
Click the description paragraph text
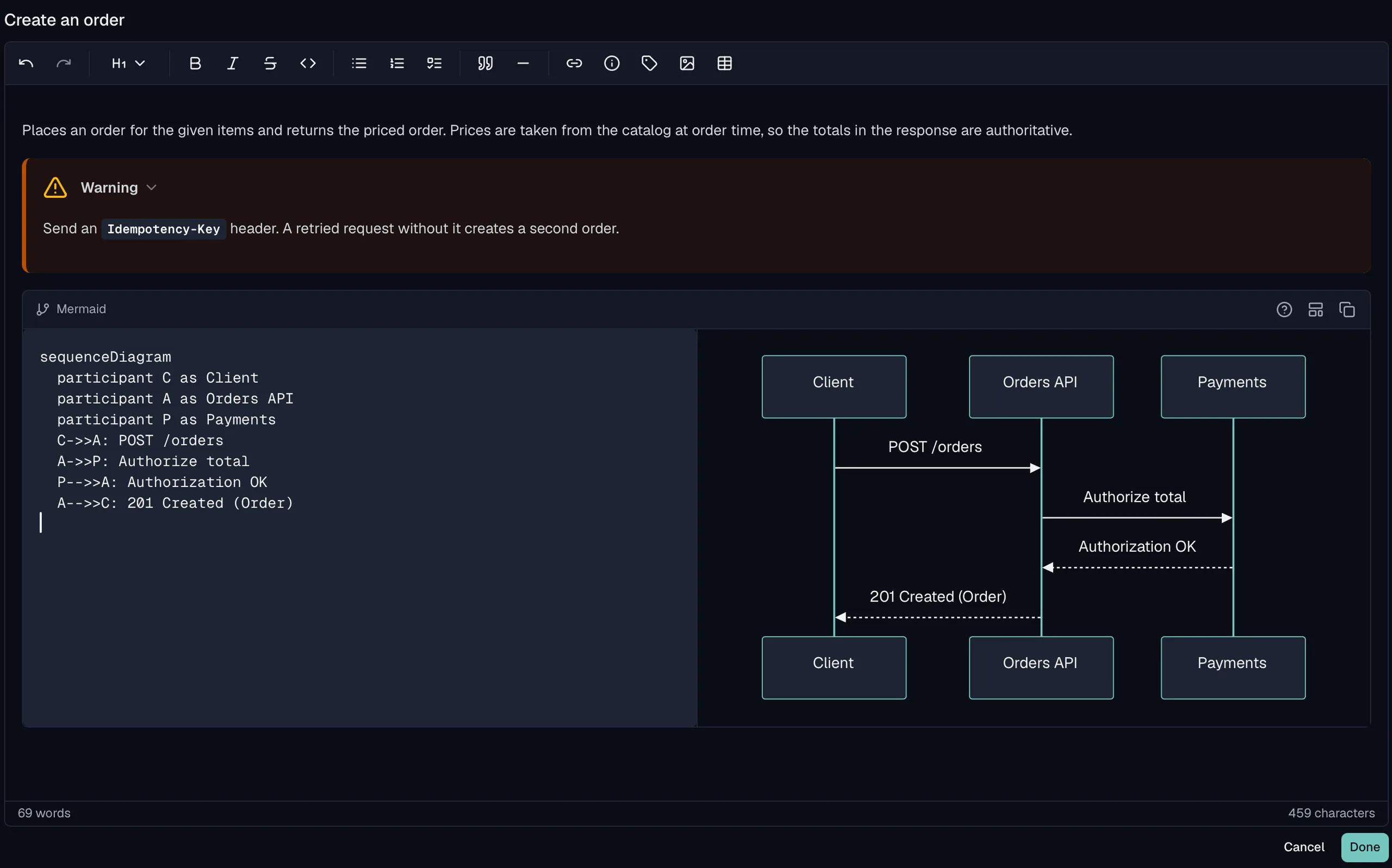tap(546, 130)
